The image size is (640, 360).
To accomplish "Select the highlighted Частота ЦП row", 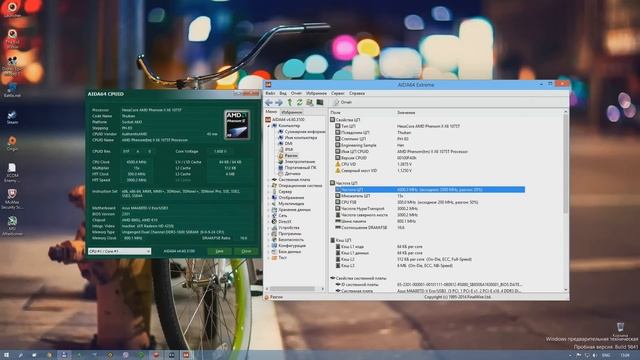I will pos(429,190).
